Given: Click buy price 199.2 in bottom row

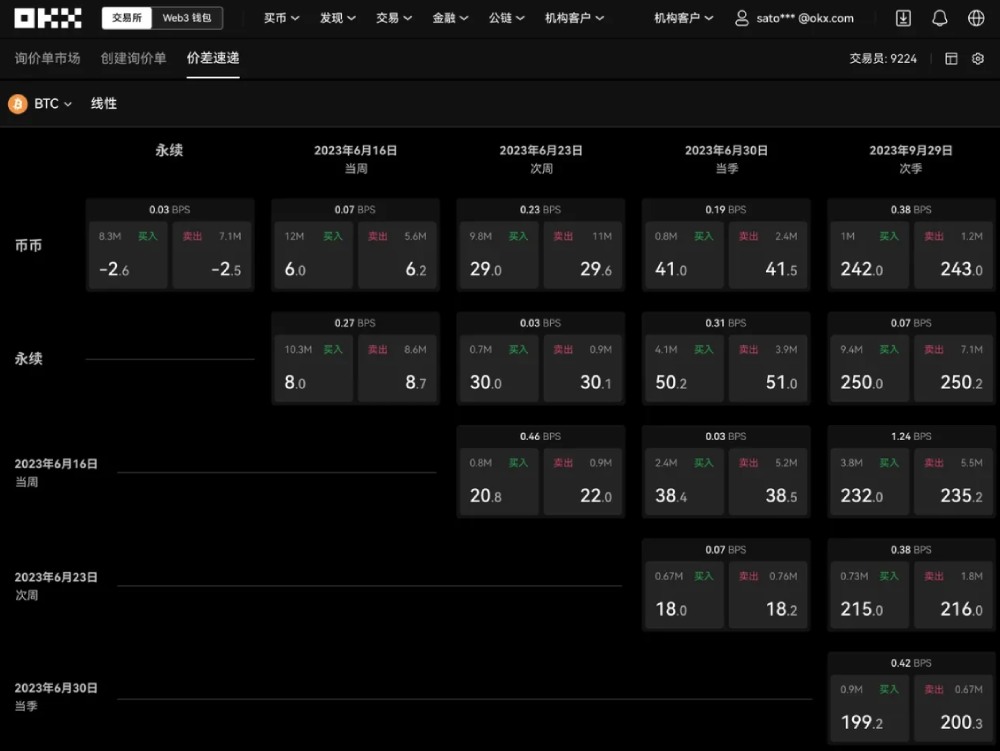Looking at the screenshot, I should point(868,709).
